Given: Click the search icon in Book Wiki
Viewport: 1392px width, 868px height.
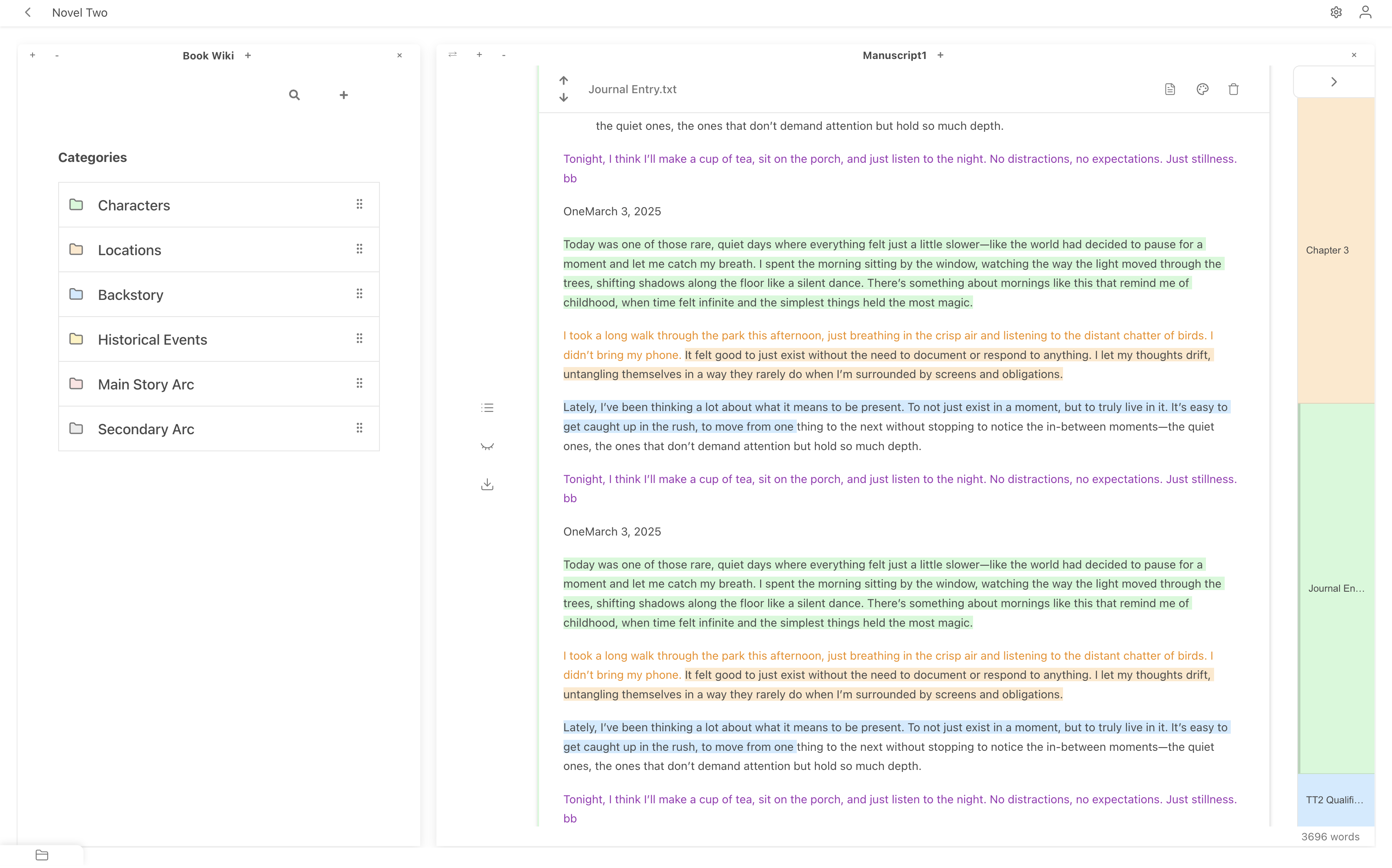Looking at the screenshot, I should (294, 95).
